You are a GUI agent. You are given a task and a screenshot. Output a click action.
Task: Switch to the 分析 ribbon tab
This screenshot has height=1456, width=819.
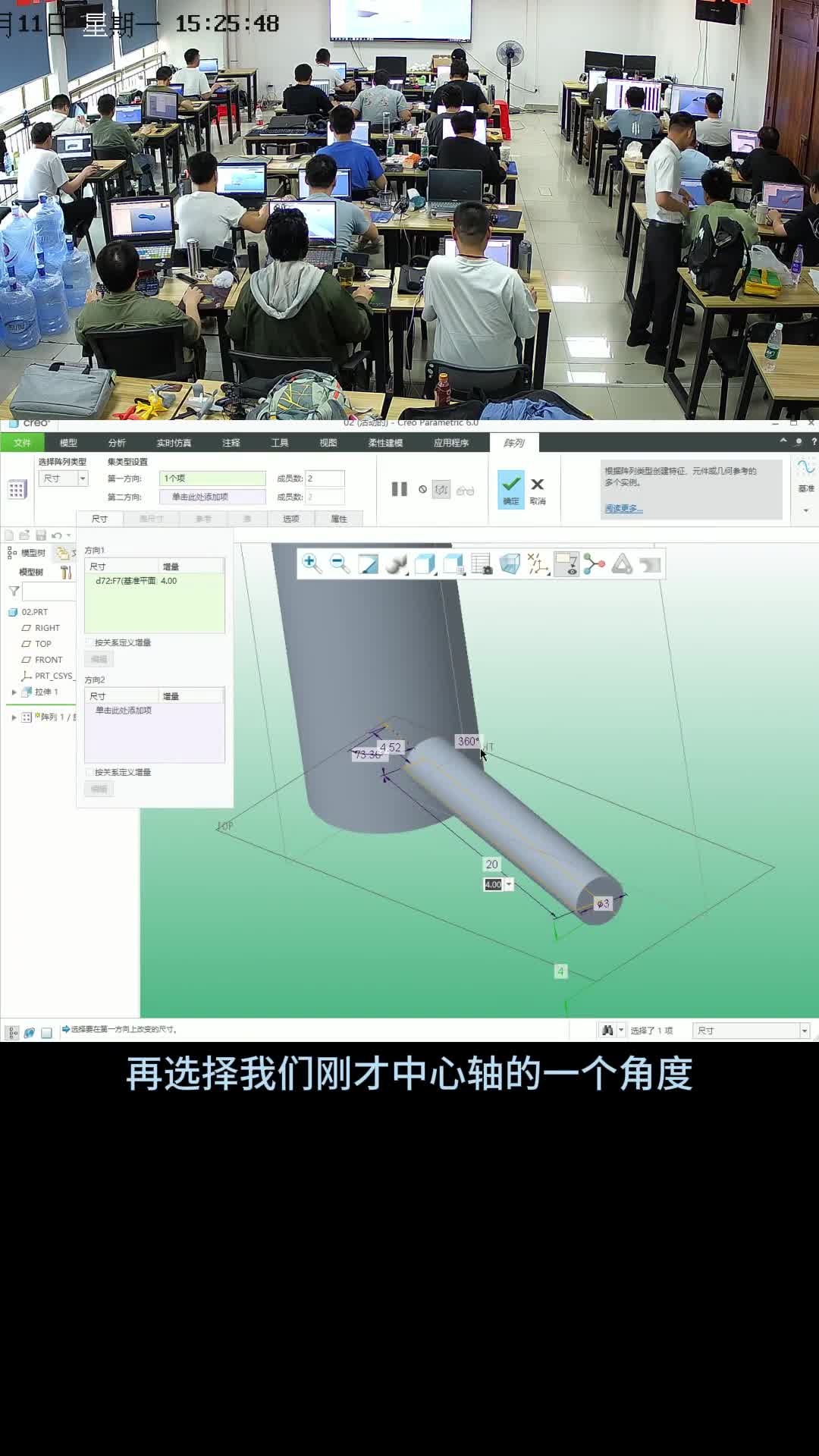click(117, 443)
